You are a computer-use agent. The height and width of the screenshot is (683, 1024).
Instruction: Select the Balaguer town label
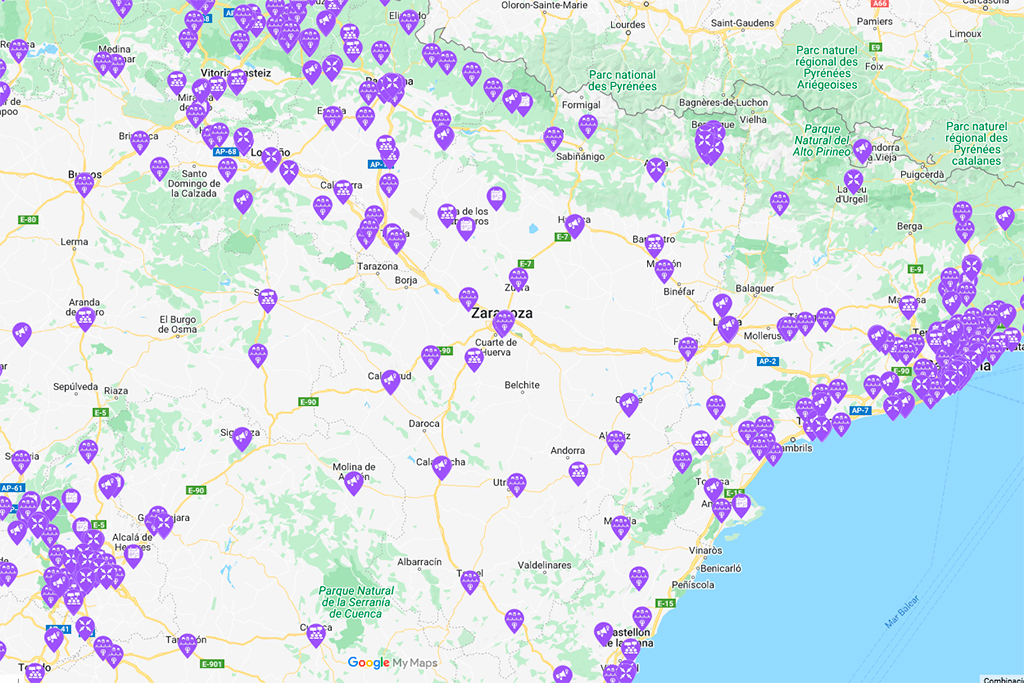click(755, 289)
